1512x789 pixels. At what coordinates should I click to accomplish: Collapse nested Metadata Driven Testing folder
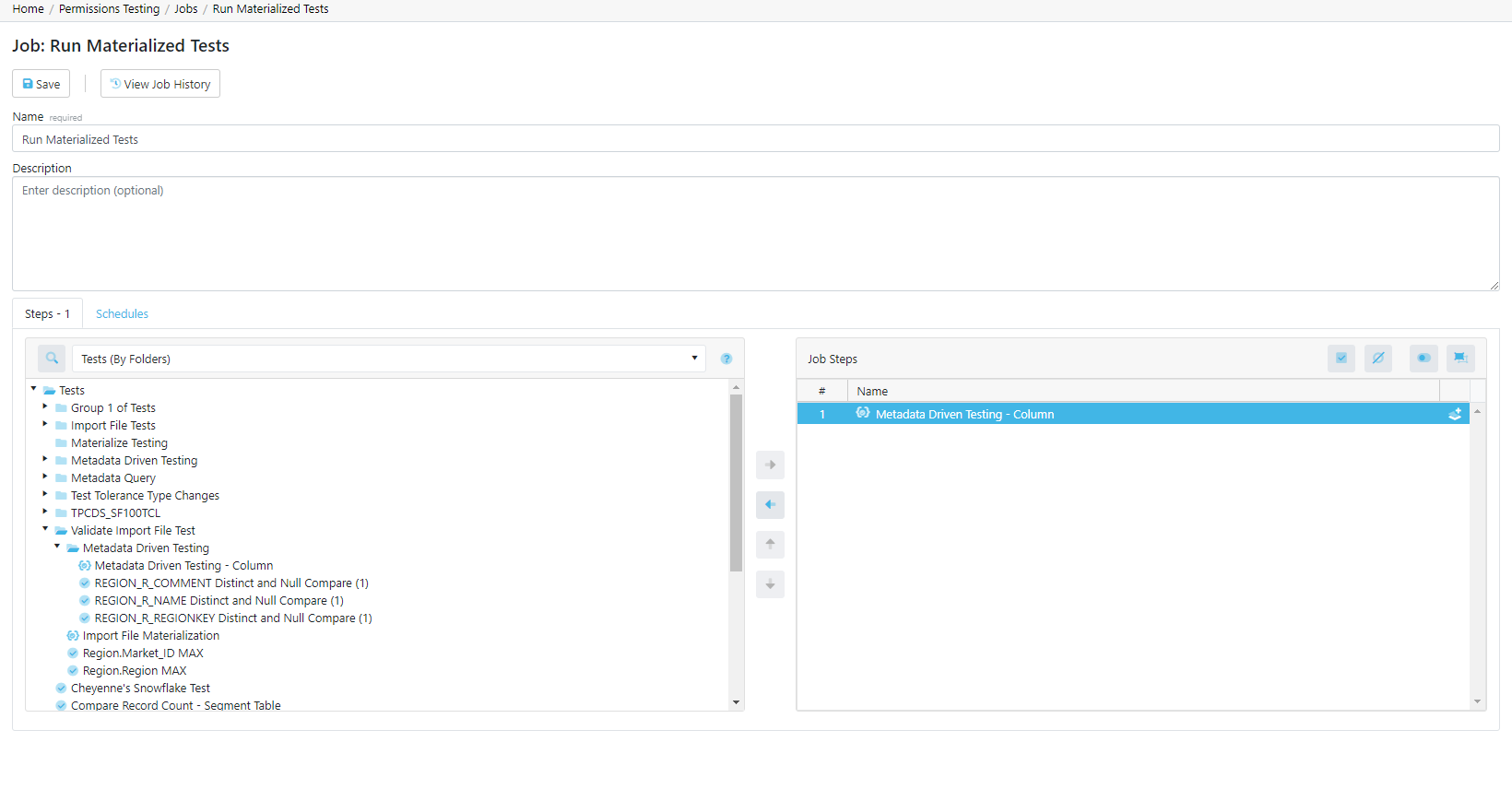(x=57, y=547)
